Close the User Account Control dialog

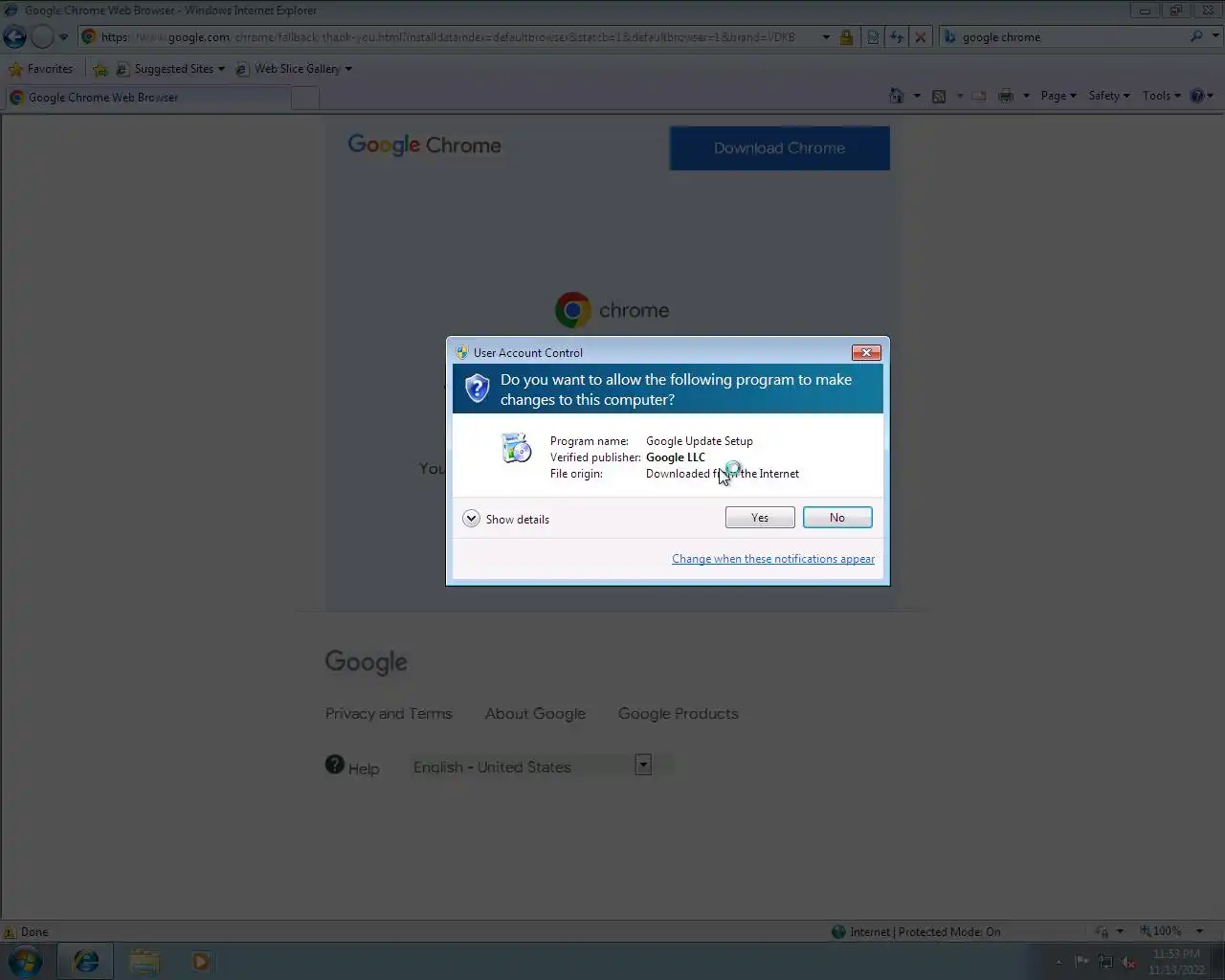coord(866,352)
